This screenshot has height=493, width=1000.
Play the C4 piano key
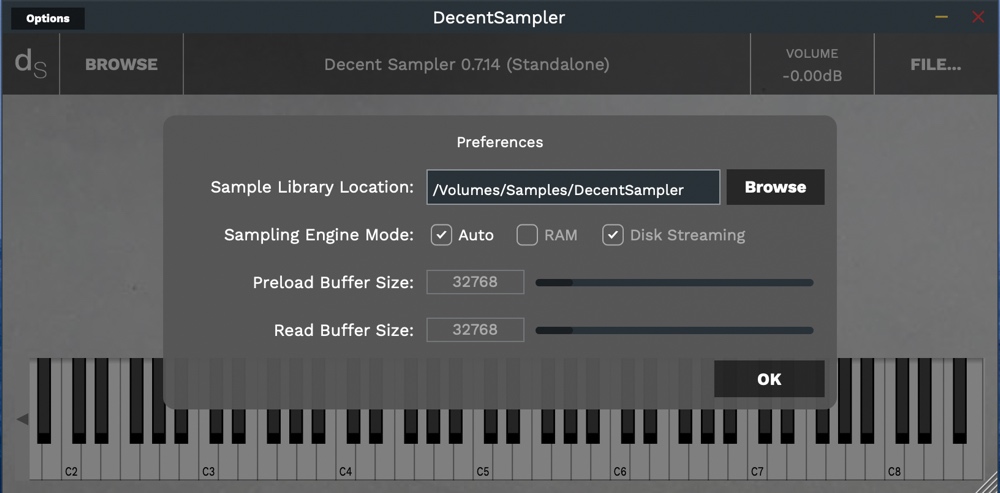pyautogui.click(x=344, y=462)
